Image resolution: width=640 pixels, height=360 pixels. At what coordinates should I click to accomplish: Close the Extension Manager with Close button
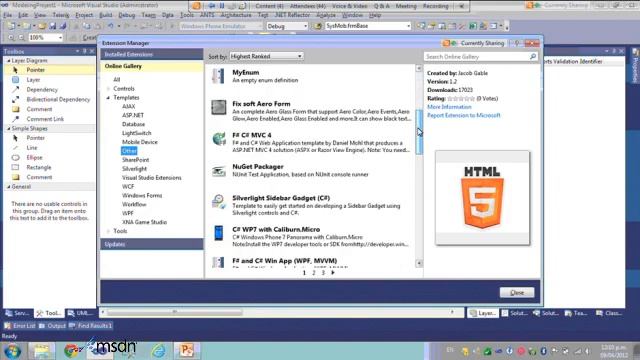(x=517, y=293)
